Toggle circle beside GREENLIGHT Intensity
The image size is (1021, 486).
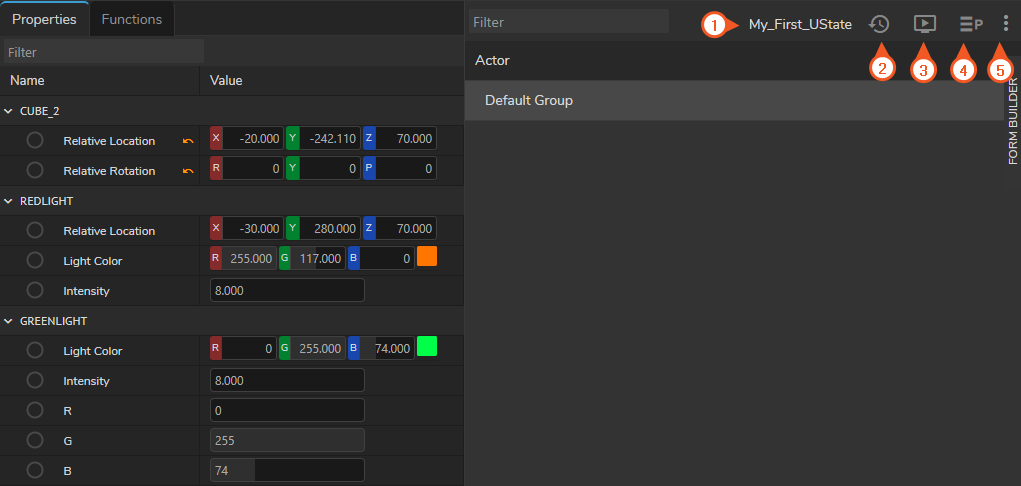tap(35, 381)
